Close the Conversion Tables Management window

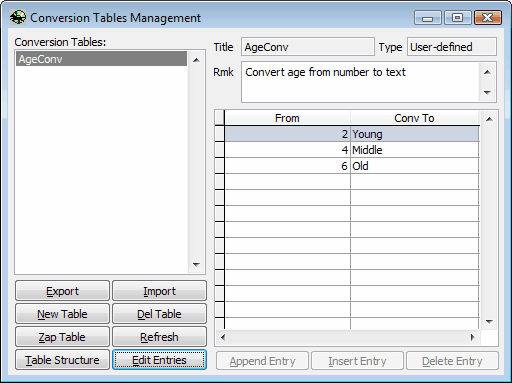(x=488, y=17)
